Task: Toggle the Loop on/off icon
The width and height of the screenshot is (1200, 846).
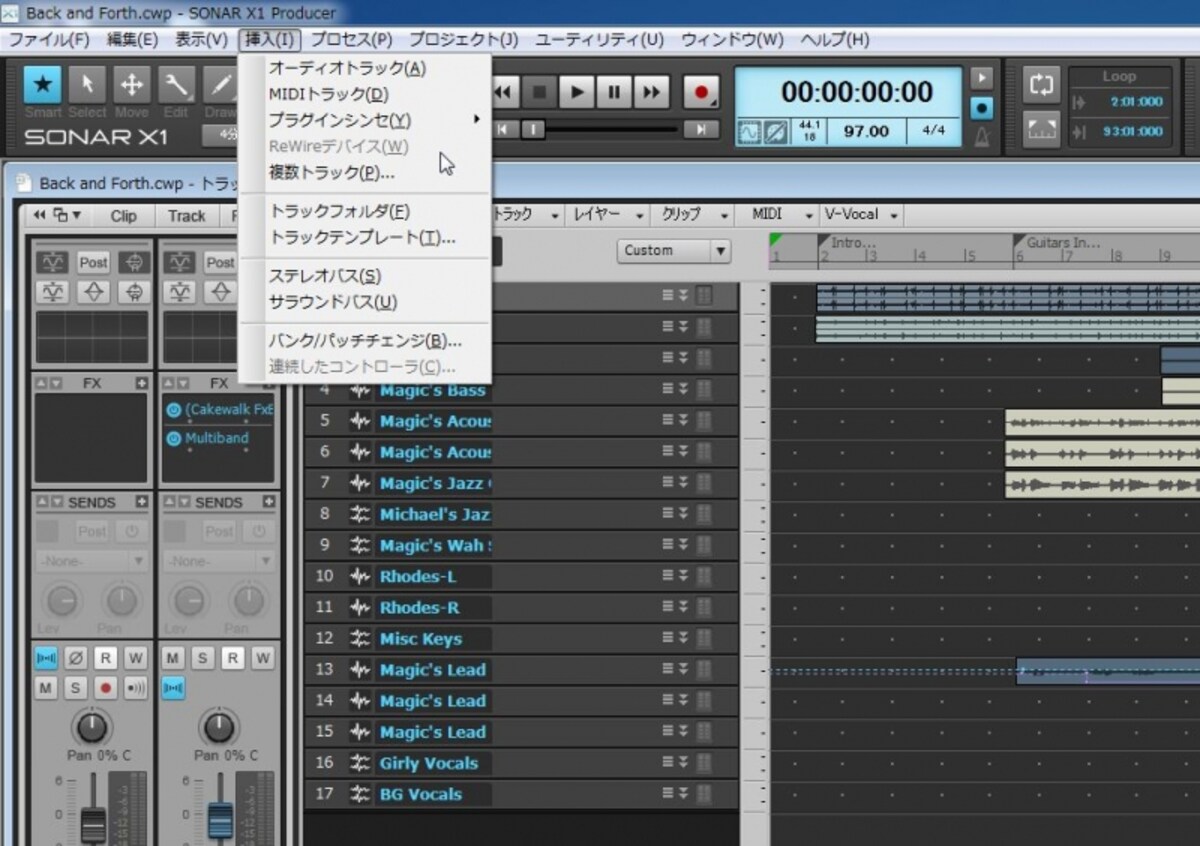Action: tap(1041, 85)
